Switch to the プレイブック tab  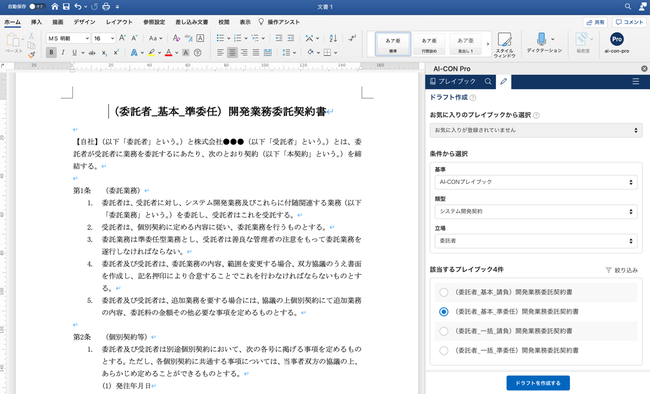tap(452, 82)
